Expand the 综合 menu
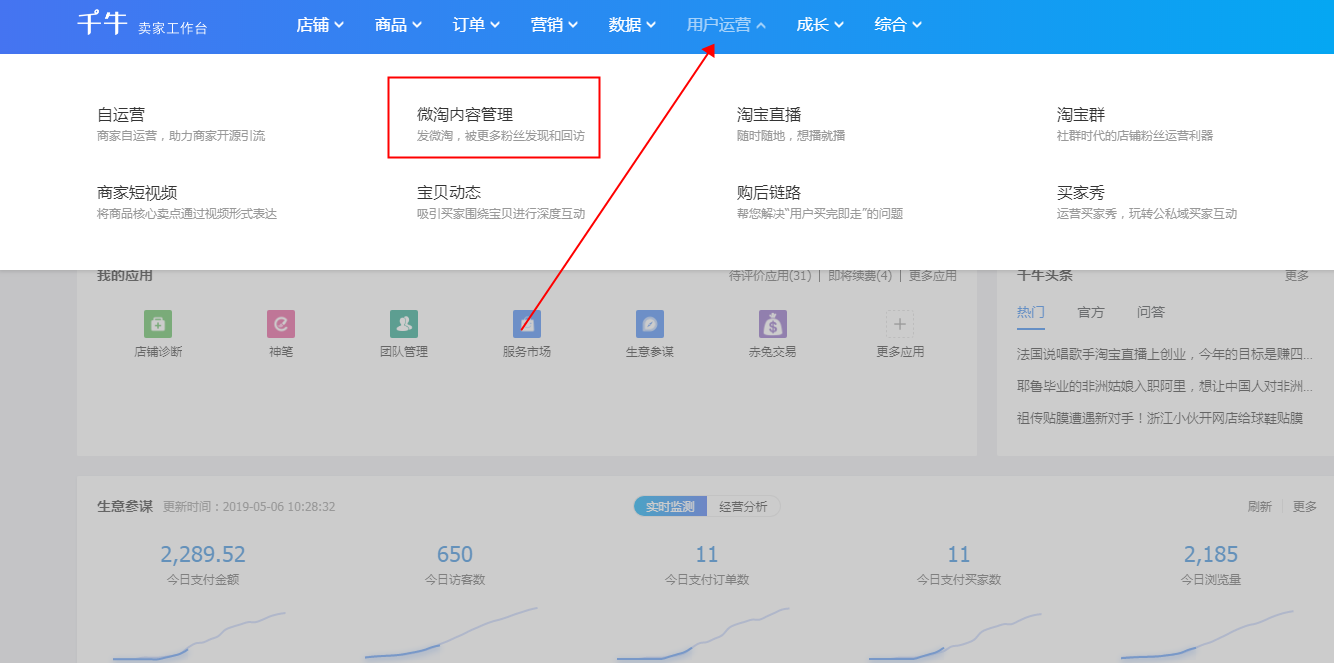 (898, 25)
